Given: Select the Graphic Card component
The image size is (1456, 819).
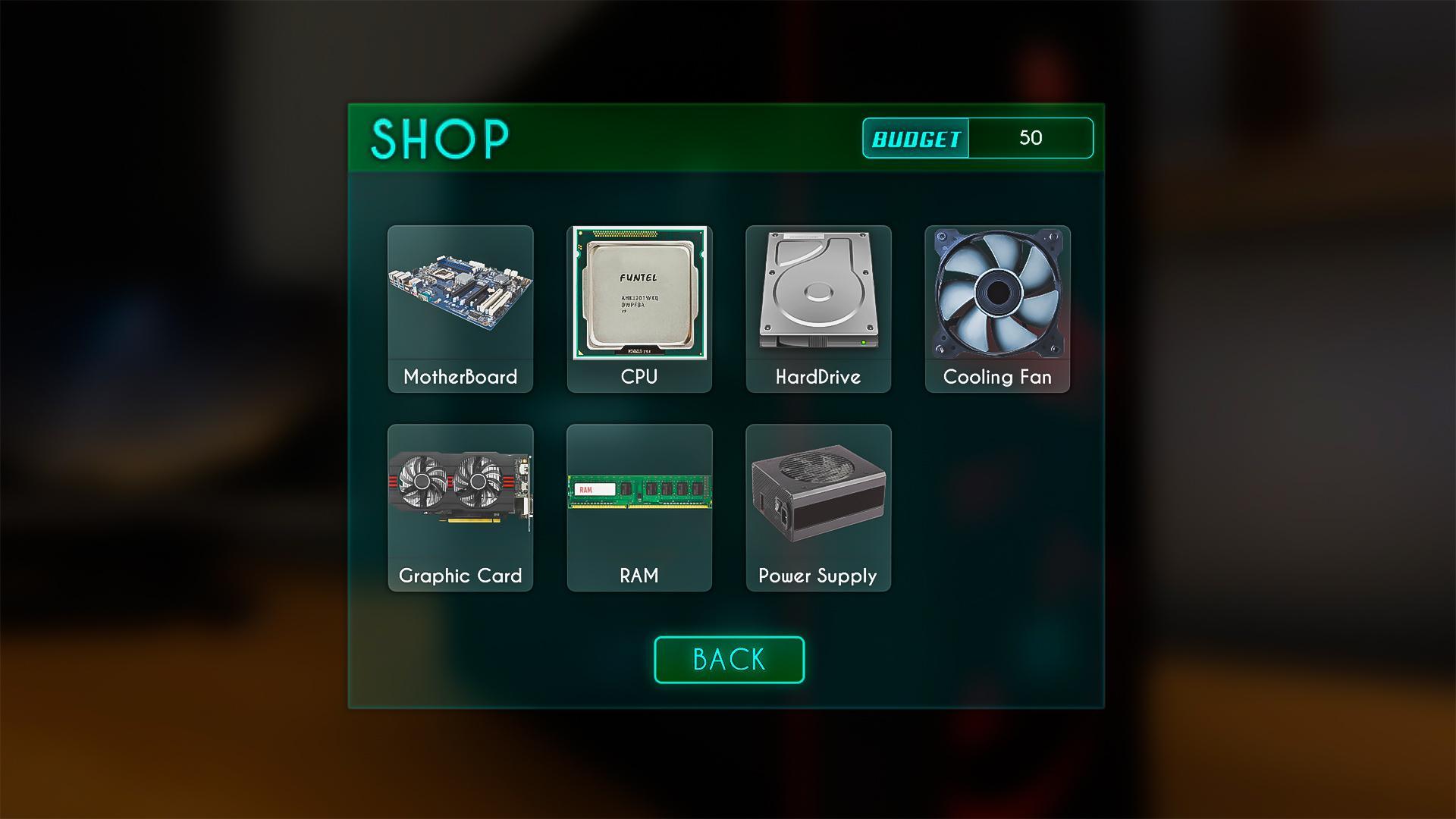Looking at the screenshot, I should pyautogui.click(x=459, y=507).
